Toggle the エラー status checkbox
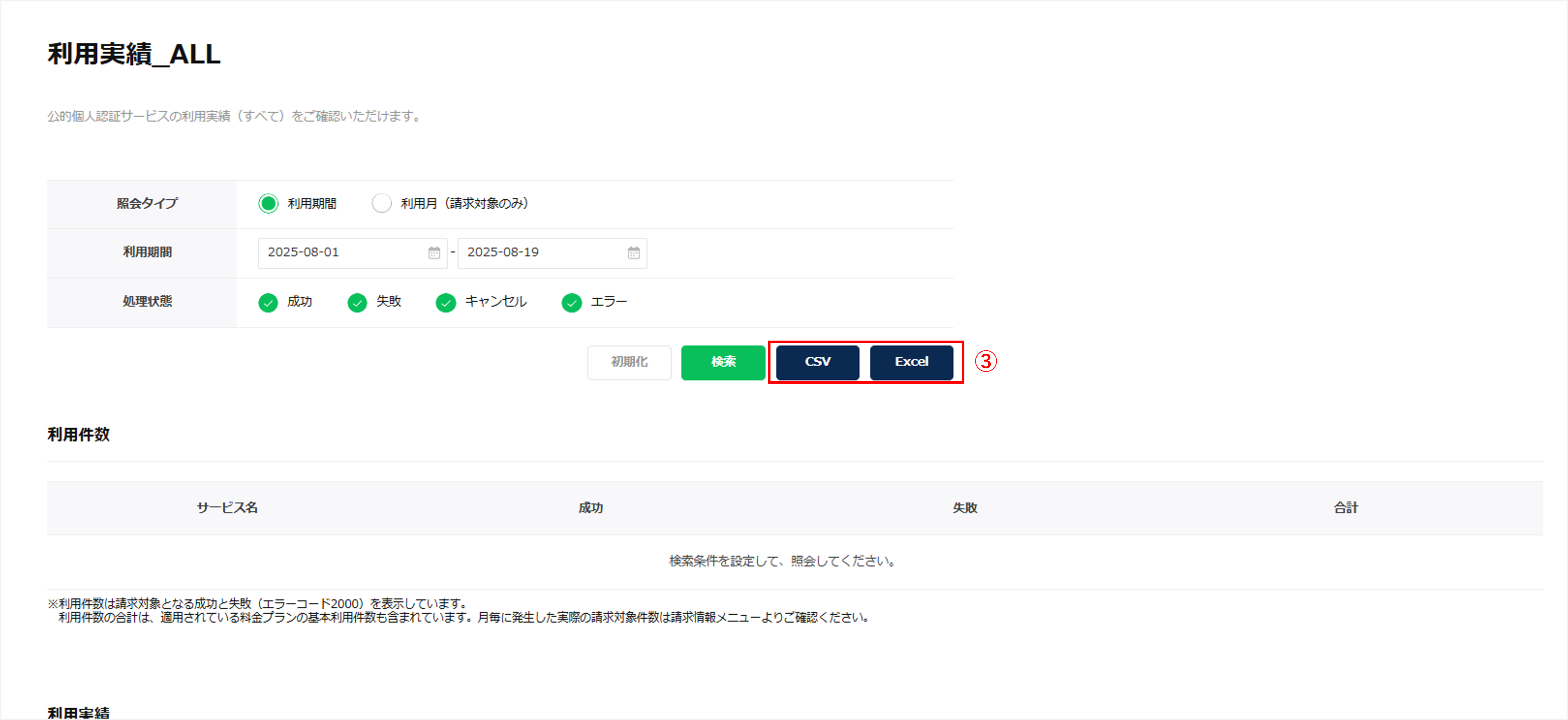Image resolution: width=1568 pixels, height=720 pixels. [572, 302]
